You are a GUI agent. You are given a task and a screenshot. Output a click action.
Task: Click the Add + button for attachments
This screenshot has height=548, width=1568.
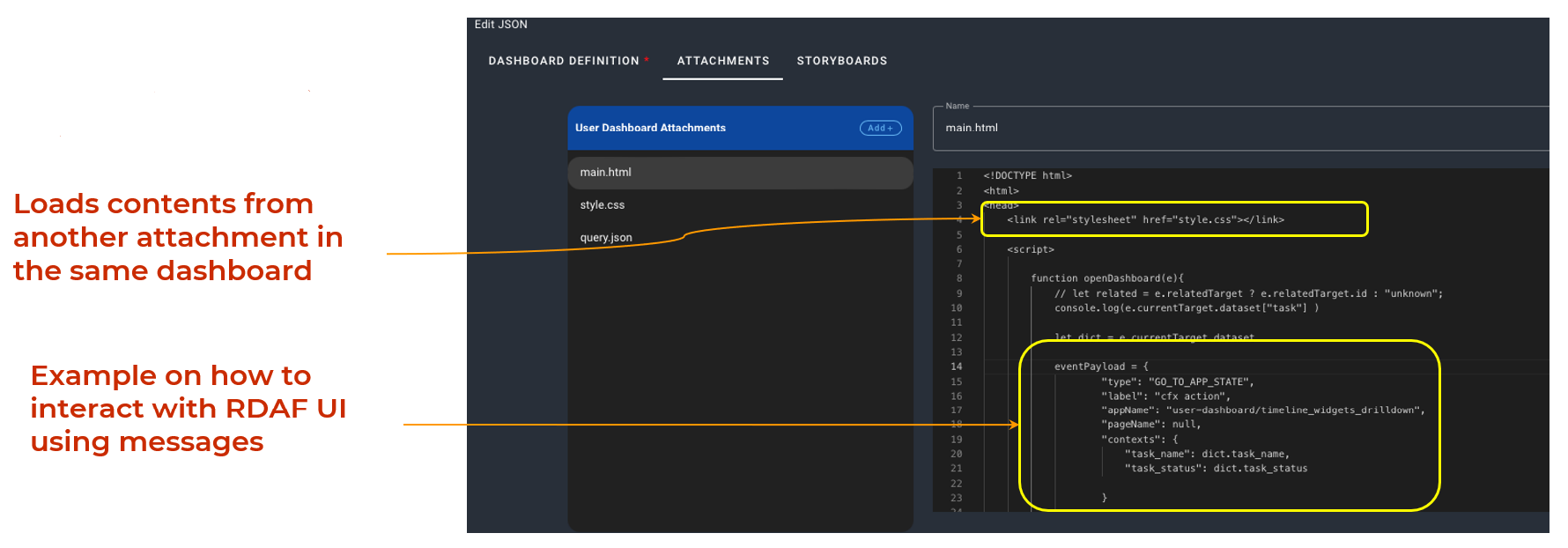[880, 128]
